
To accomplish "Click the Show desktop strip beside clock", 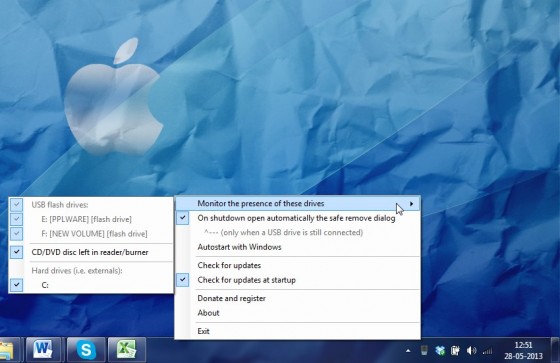I will (x=555, y=350).
